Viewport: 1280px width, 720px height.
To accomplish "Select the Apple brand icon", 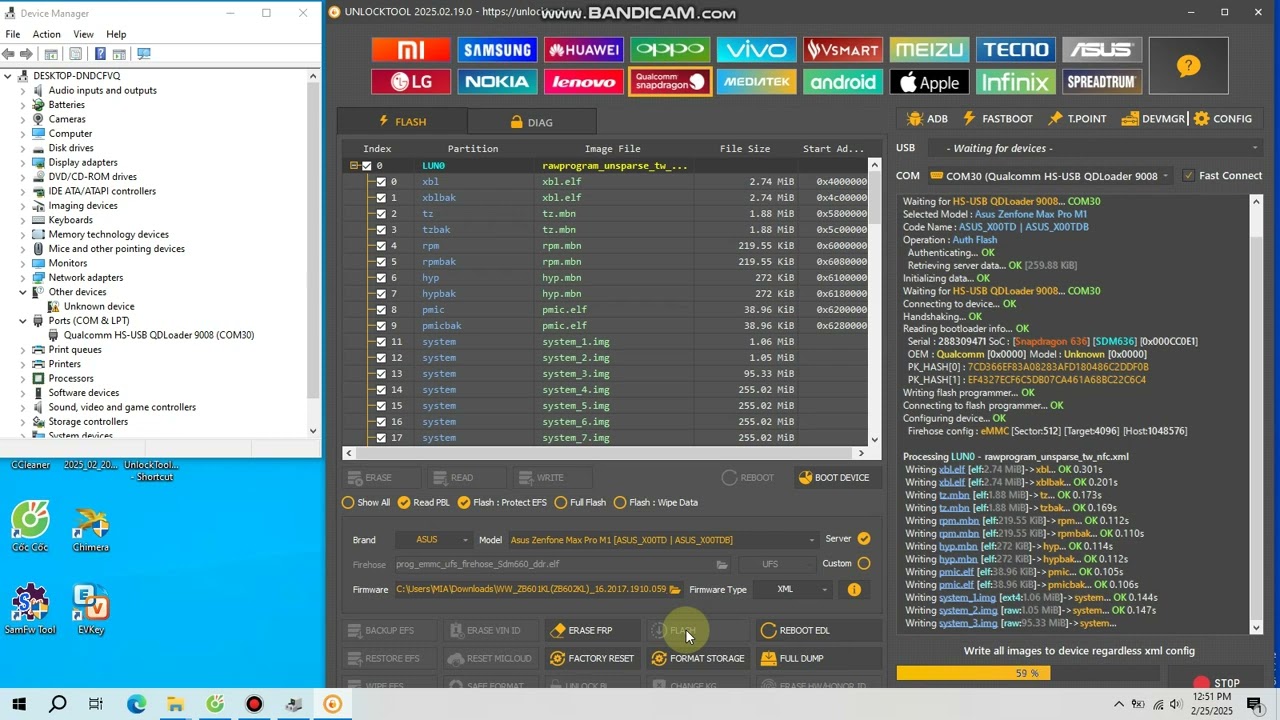I will (x=929, y=82).
